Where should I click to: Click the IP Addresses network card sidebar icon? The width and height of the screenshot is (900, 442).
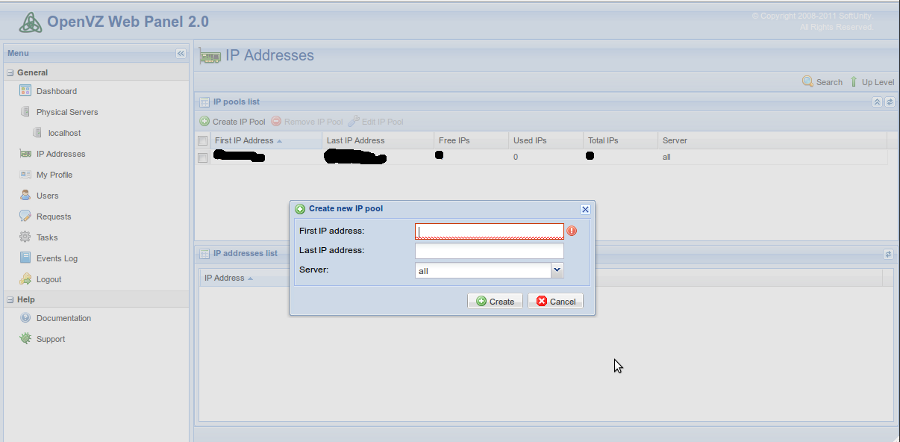25,153
